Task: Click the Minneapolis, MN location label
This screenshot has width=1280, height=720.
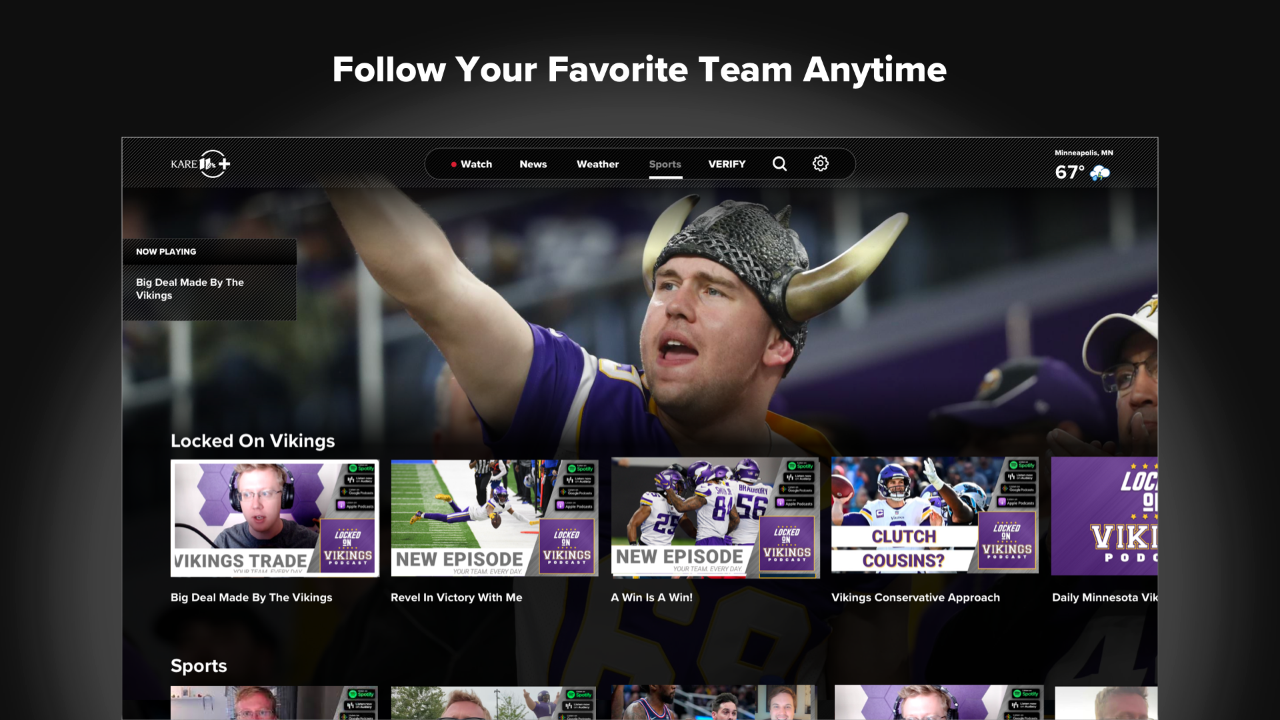Action: click(x=1084, y=153)
